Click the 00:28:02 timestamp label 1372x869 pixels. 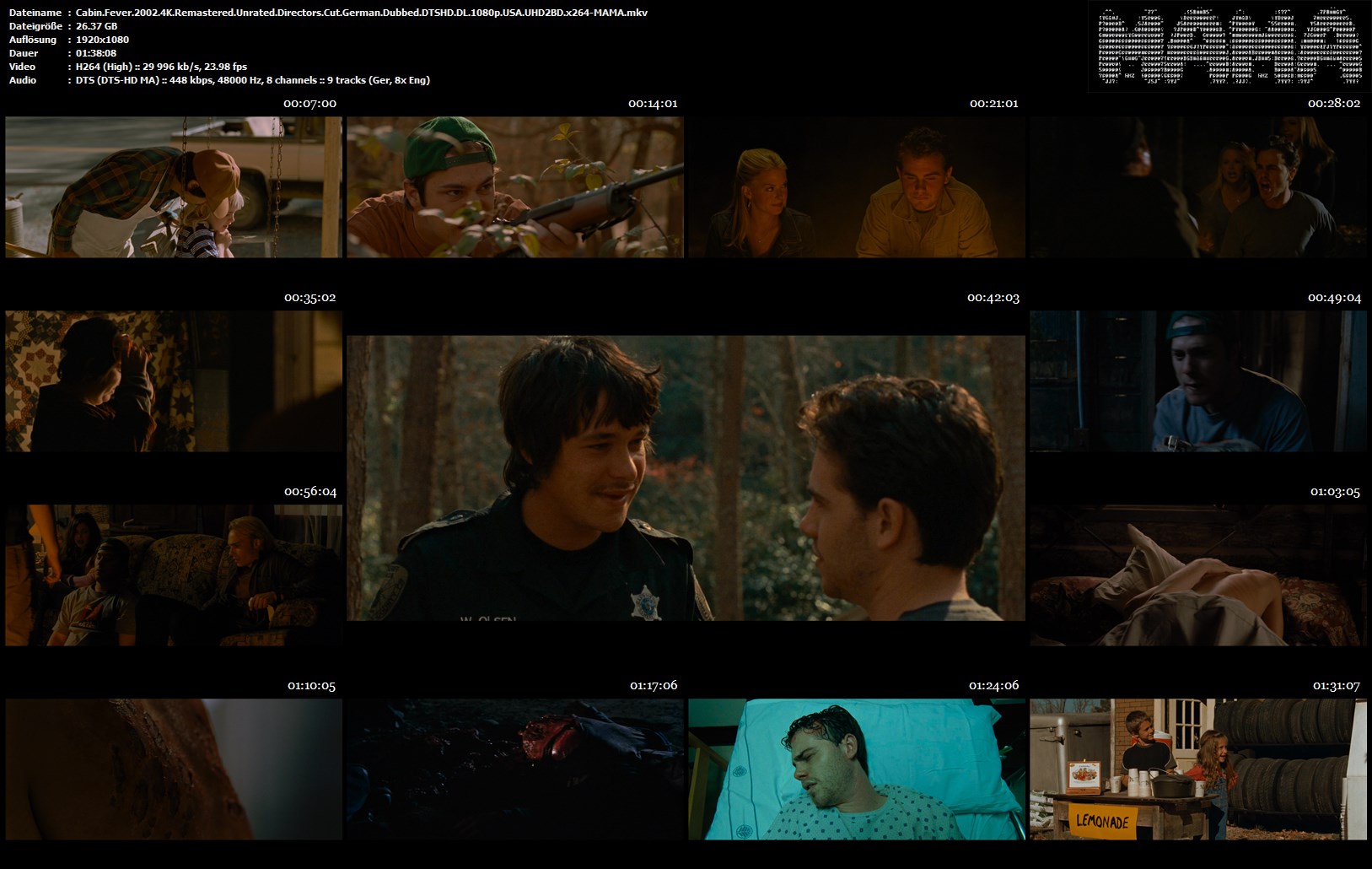(x=1334, y=104)
